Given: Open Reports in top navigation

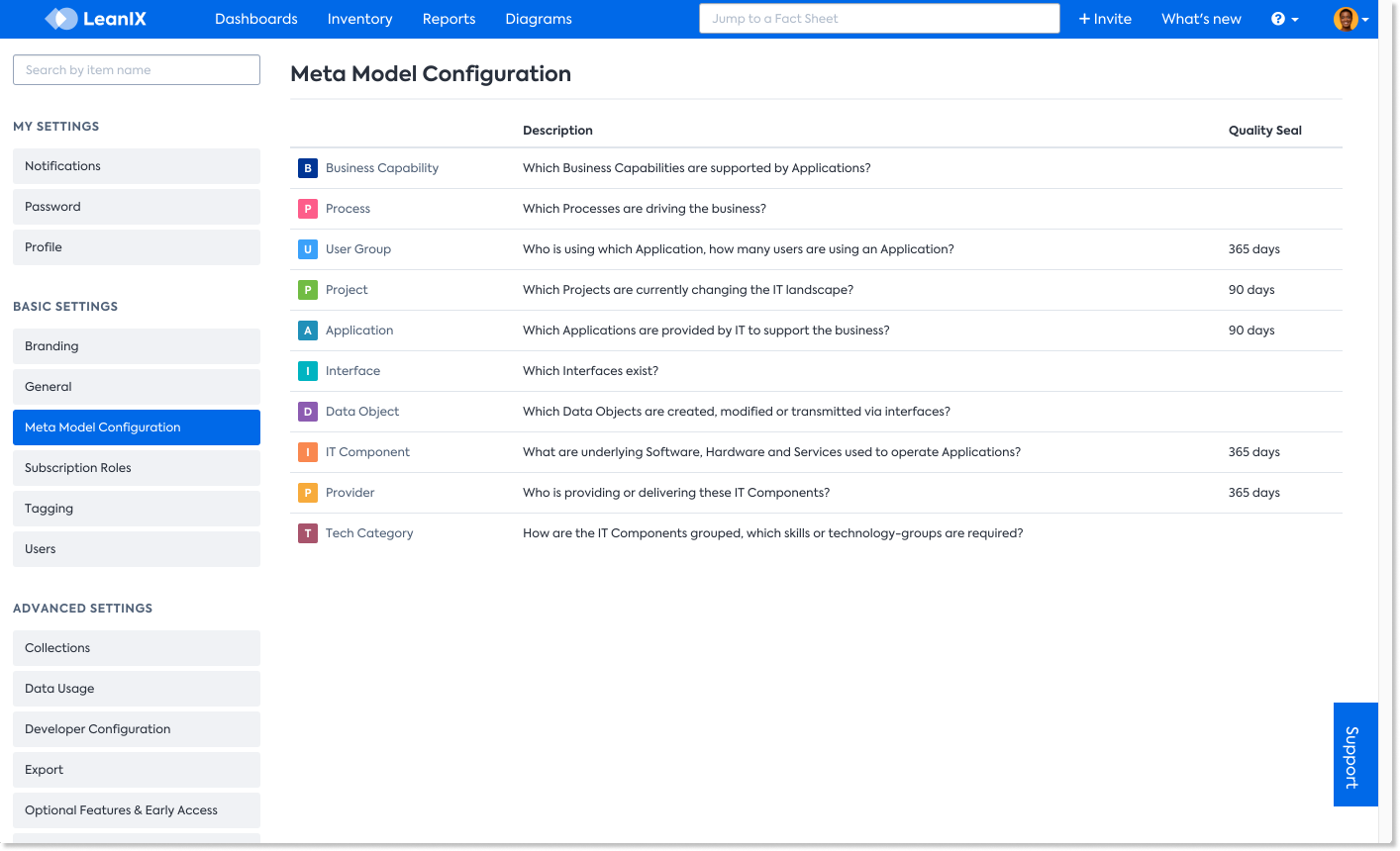Looking at the screenshot, I should (x=450, y=19).
